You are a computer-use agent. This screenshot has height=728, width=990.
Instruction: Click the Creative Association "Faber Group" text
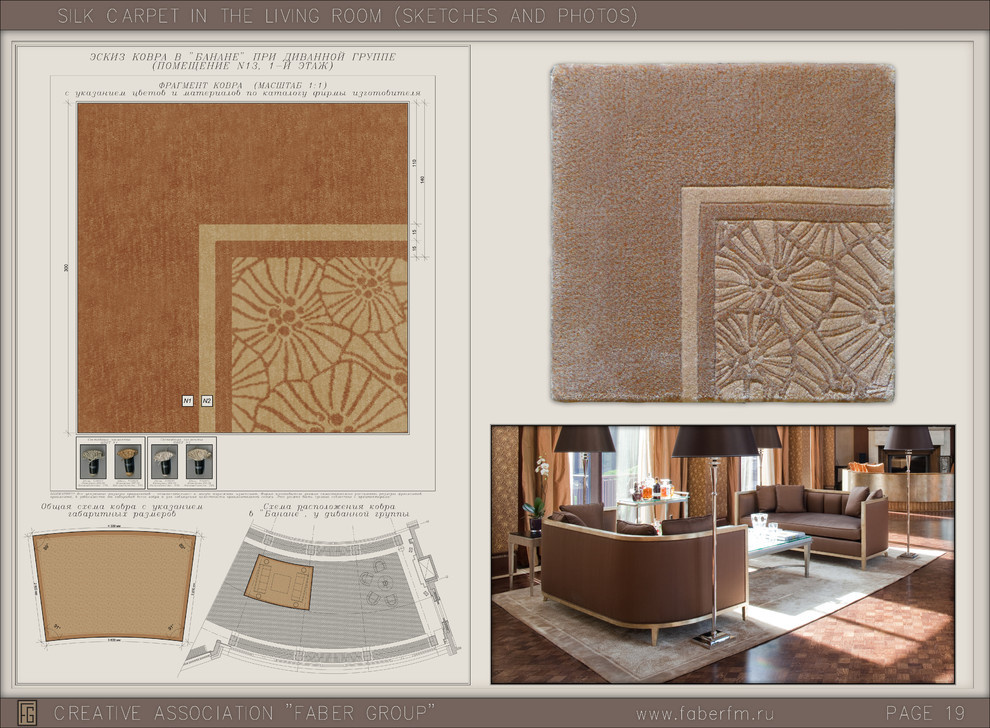[244, 713]
